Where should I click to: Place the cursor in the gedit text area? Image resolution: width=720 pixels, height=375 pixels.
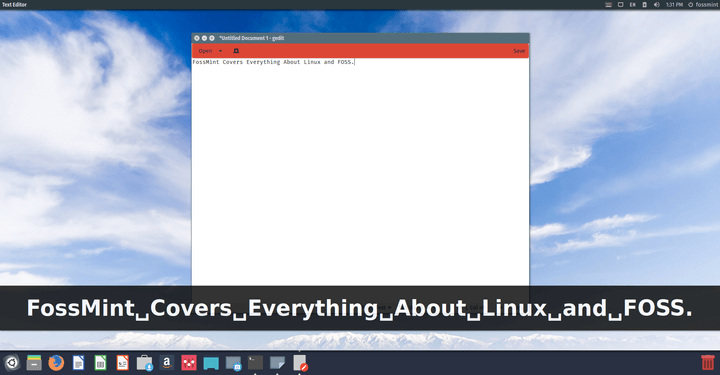click(x=360, y=172)
